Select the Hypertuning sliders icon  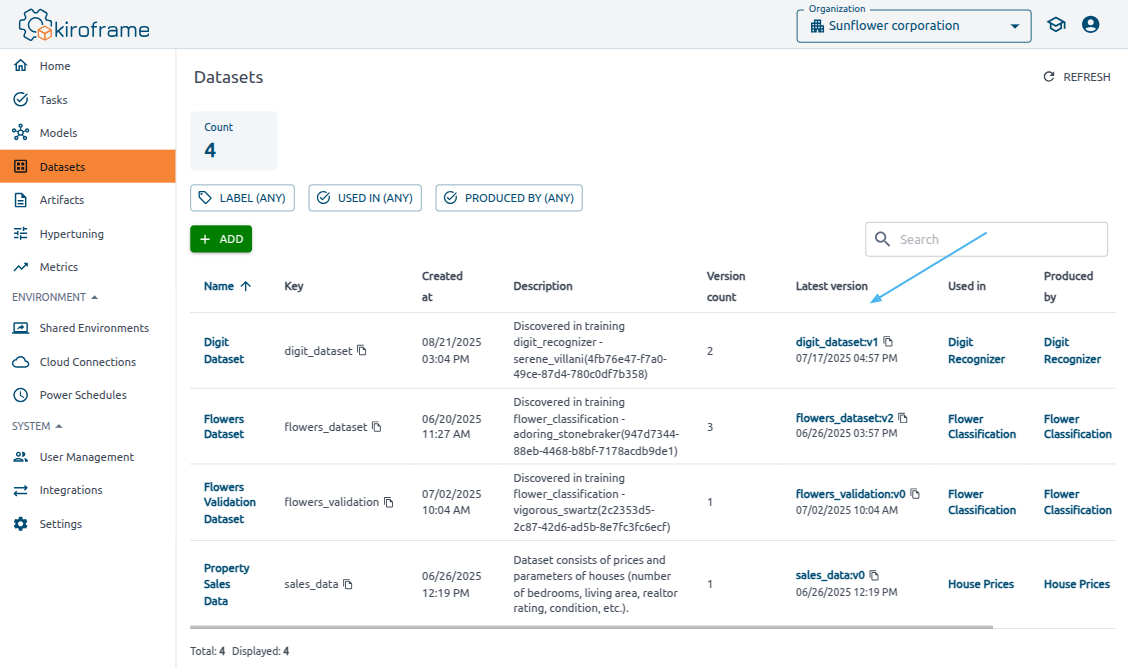pyautogui.click(x=20, y=233)
